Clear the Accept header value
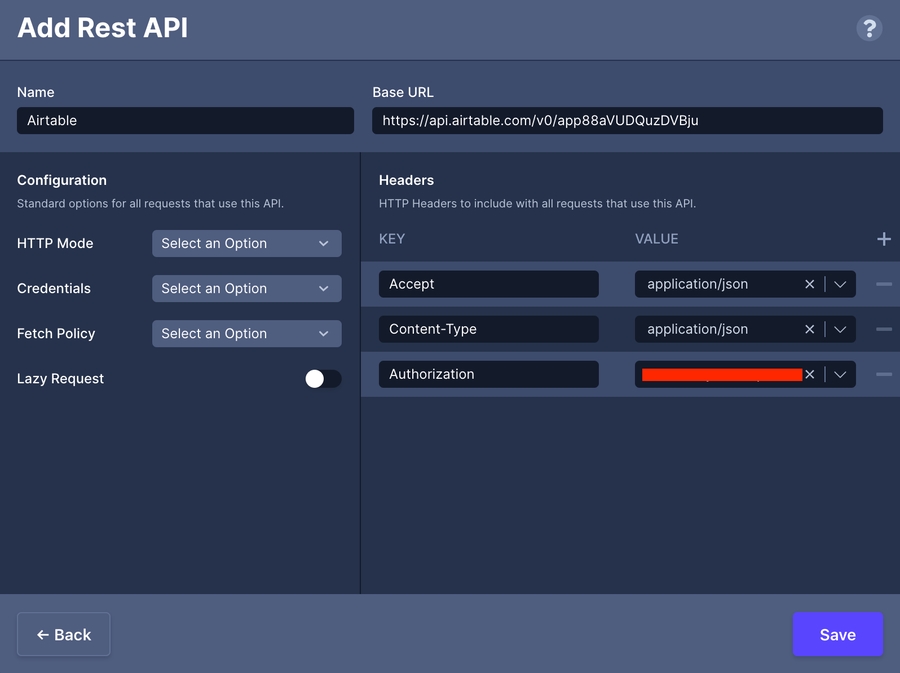The width and height of the screenshot is (900, 673). pos(810,284)
